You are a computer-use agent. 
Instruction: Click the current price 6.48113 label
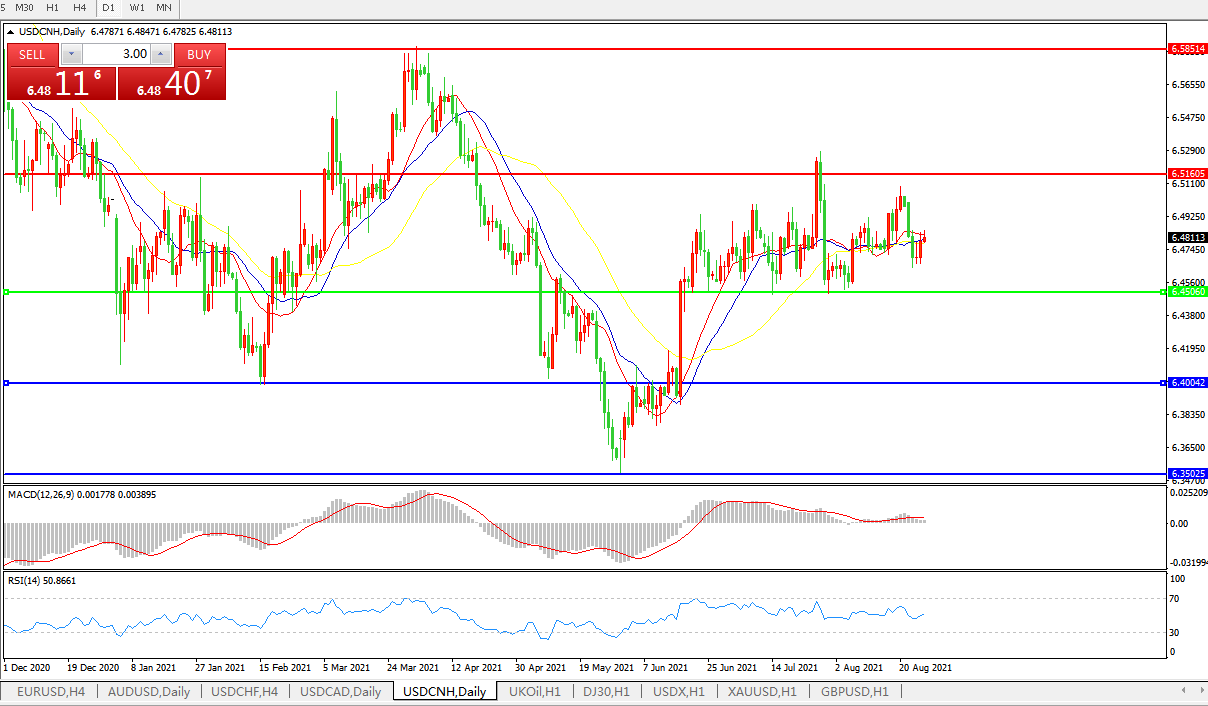click(1188, 238)
